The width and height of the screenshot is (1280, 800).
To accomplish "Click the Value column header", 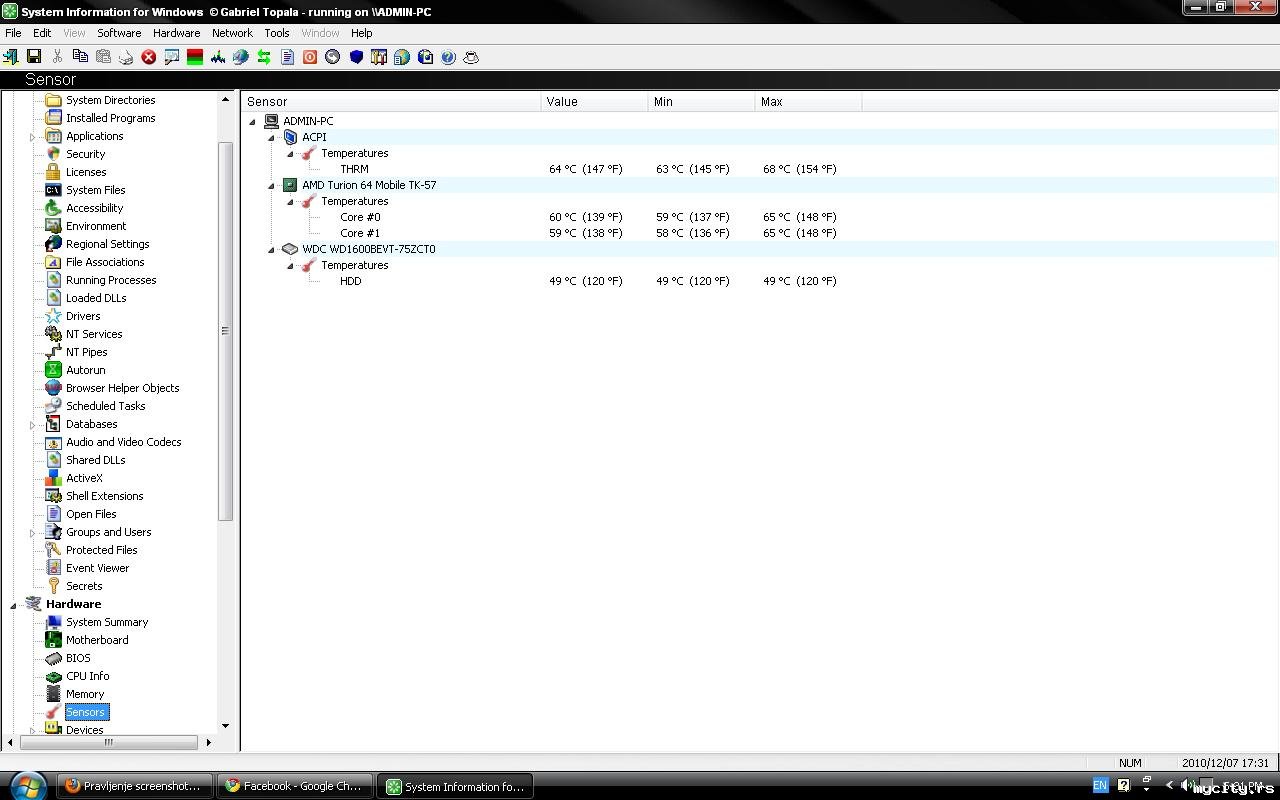I will pos(594,102).
